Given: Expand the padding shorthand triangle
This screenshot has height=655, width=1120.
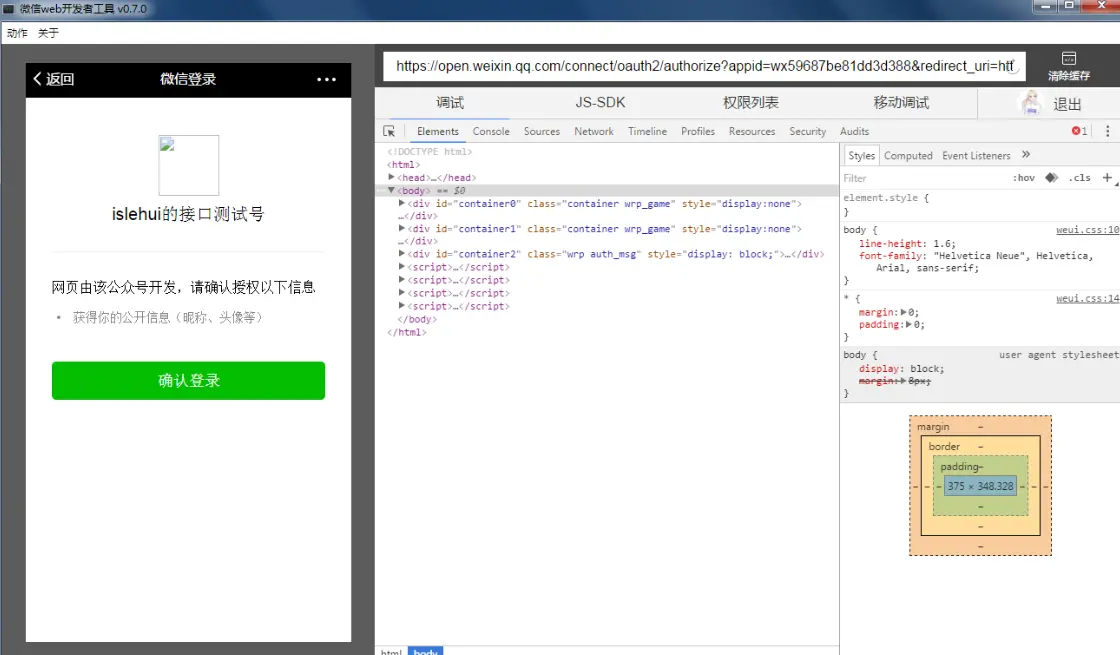Looking at the screenshot, I should click(909, 324).
